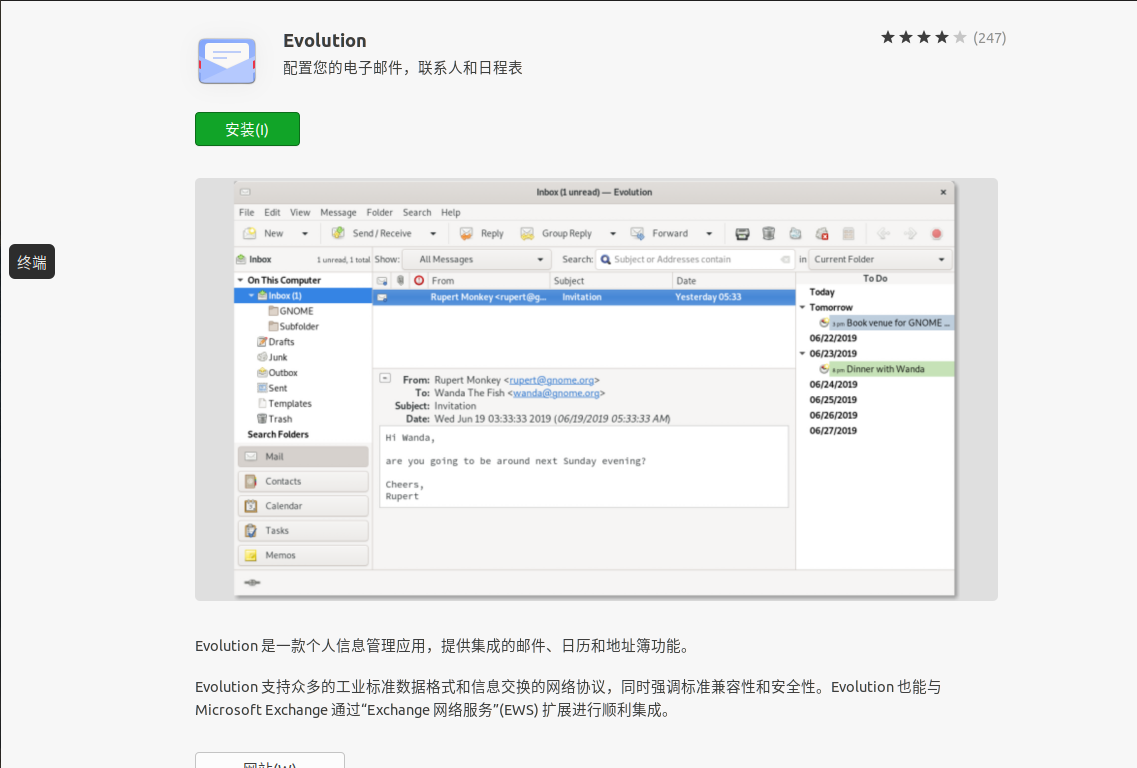Open the Current Folder search scope dropdown

880,260
